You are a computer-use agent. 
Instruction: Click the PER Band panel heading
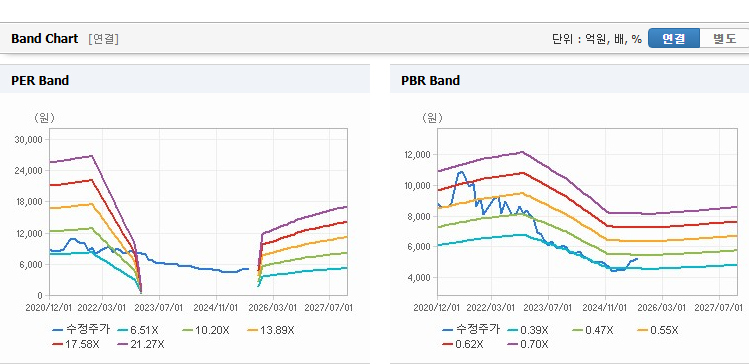pos(40,80)
